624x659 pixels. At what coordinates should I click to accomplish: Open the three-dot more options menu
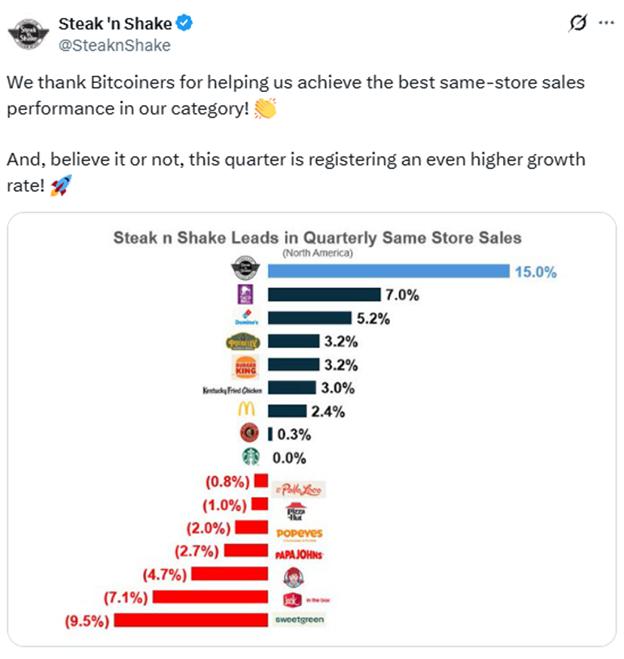604,23
